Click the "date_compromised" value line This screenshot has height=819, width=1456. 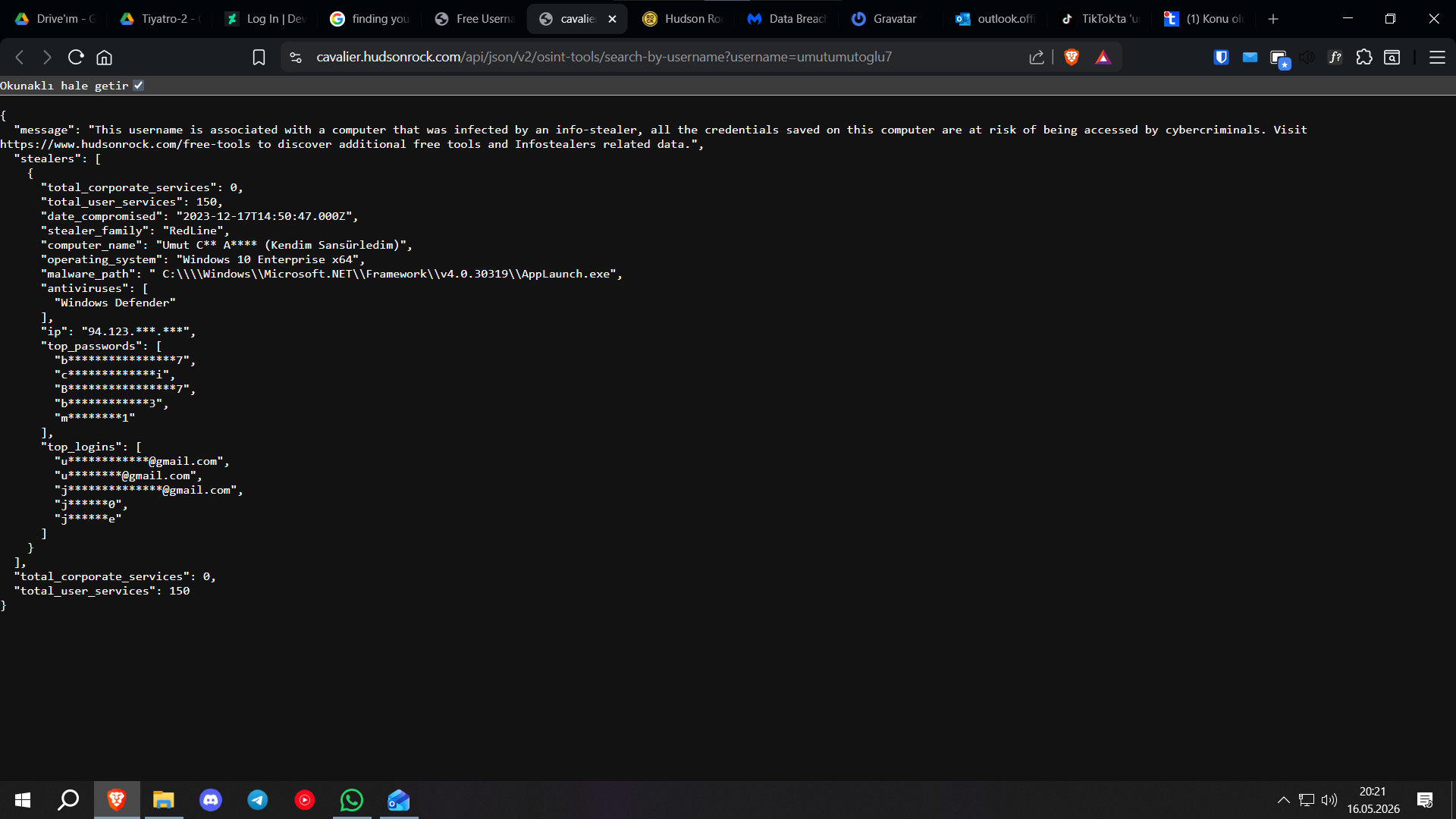(x=199, y=216)
